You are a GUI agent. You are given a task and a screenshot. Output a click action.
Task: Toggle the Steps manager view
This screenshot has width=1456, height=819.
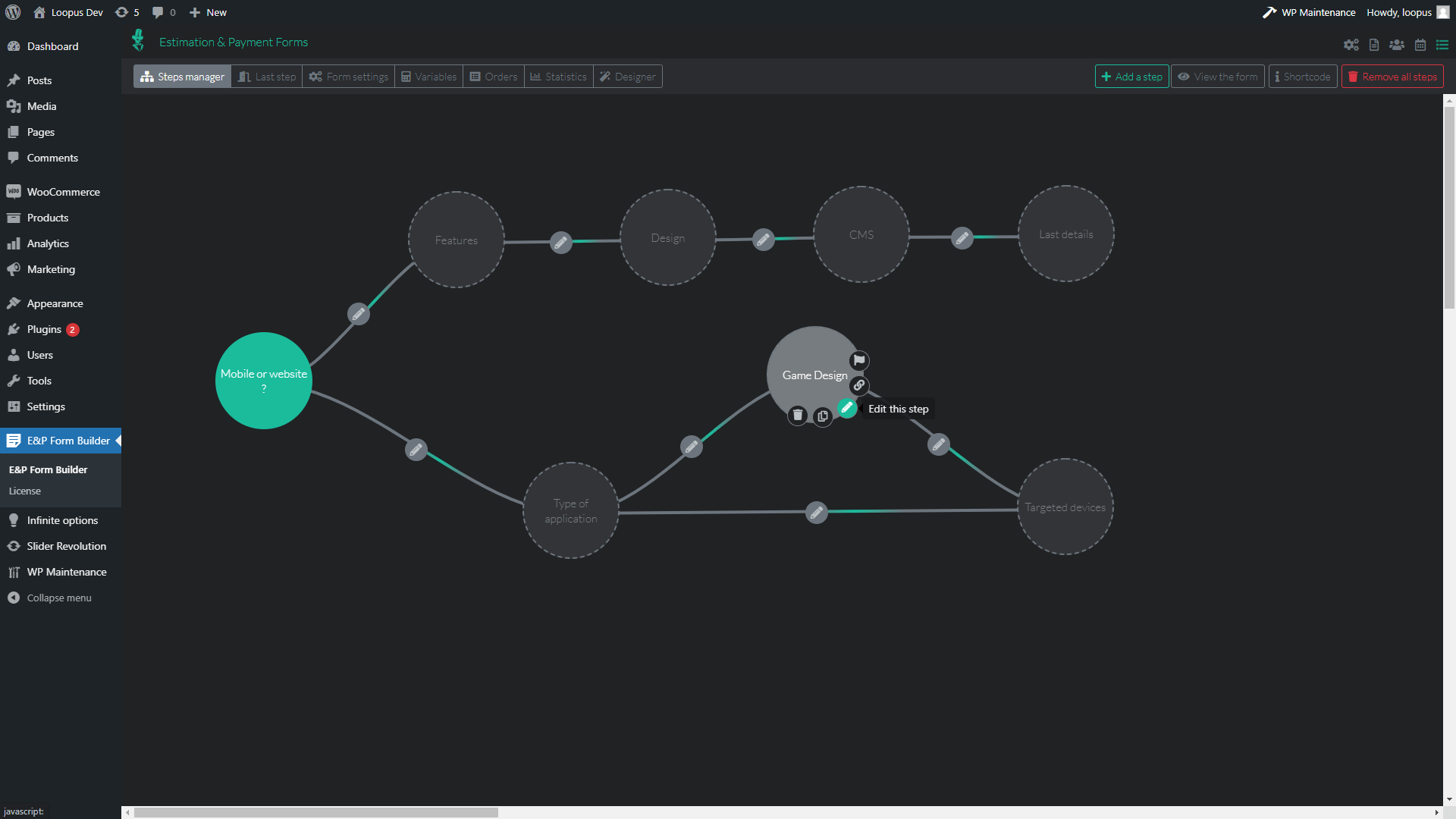coord(182,76)
